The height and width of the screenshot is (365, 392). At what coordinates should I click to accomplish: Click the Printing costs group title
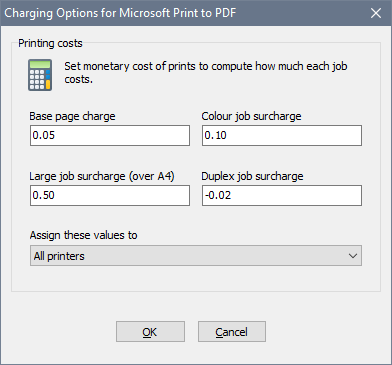(x=50, y=43)
